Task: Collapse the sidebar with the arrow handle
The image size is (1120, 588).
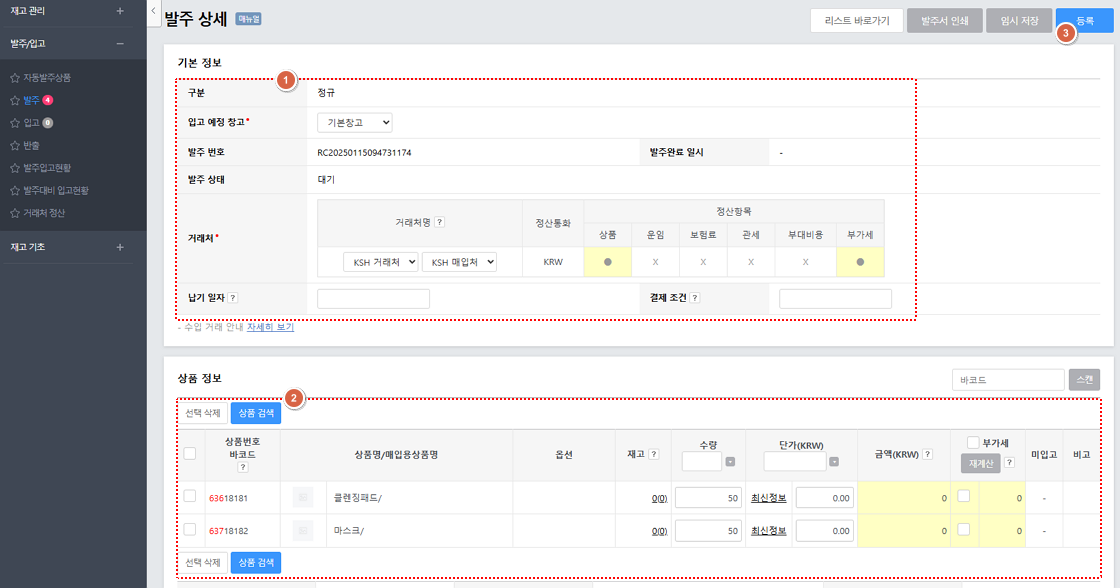Action: click(x=154, y=11)
